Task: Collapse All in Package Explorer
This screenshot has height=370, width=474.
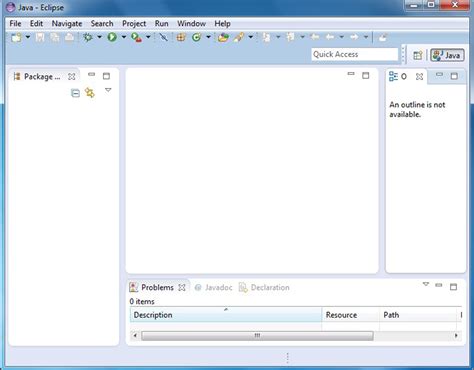Action: tap(76, 93)
